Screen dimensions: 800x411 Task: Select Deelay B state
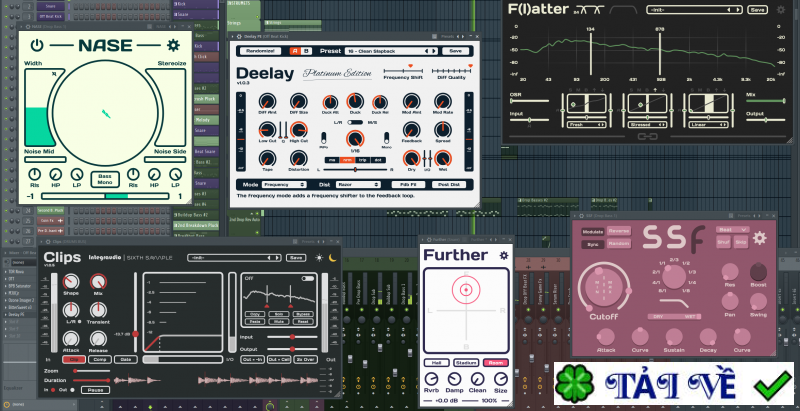point(306,51)
